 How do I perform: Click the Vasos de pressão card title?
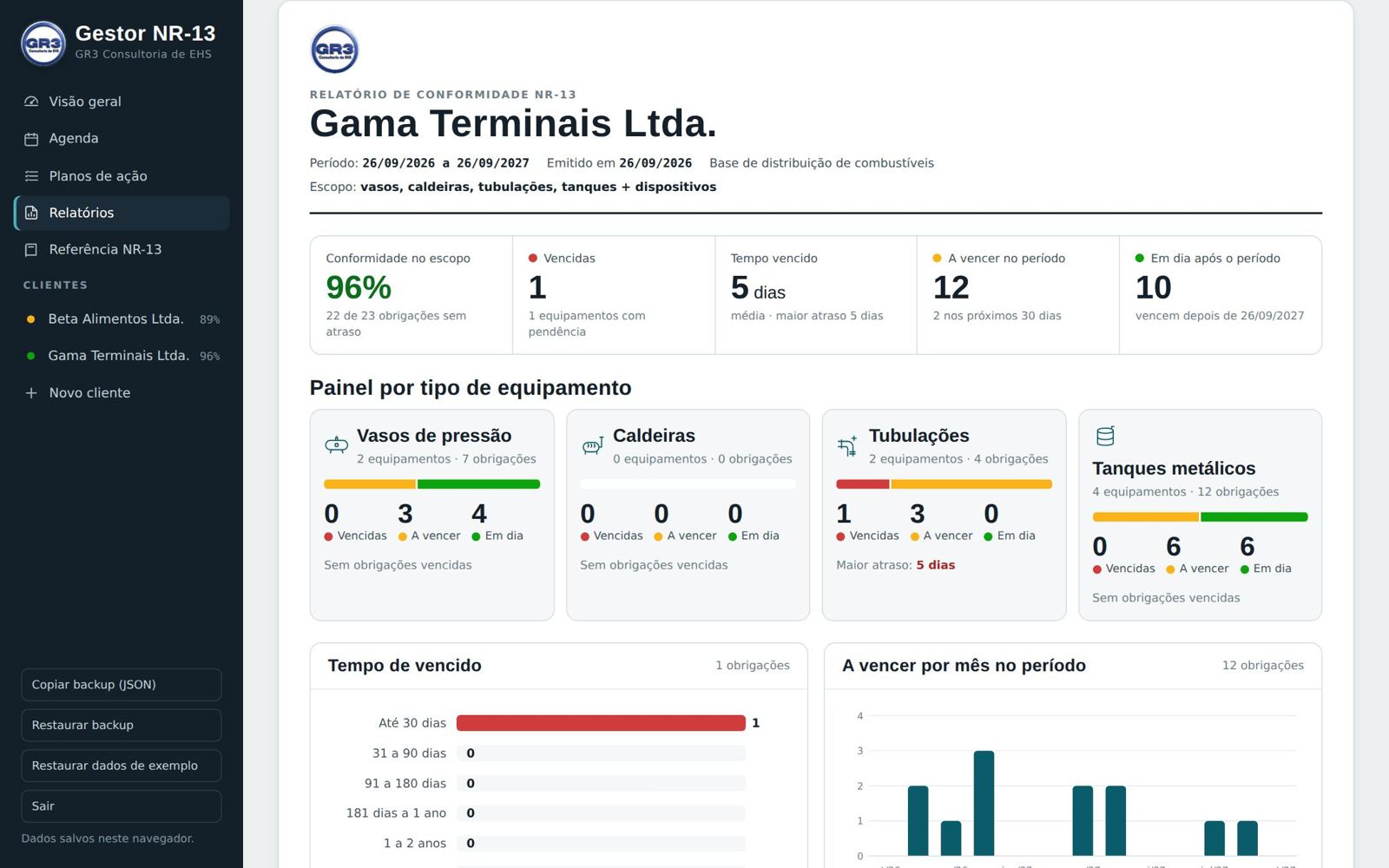click(x=434, y=436)
